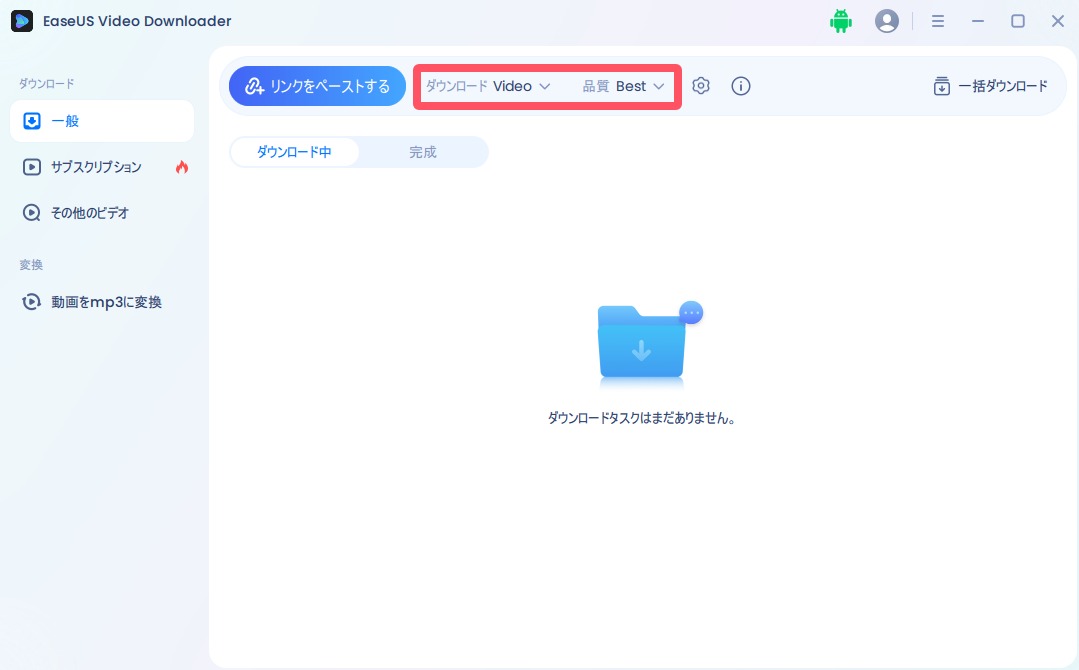This screenshot has width=1079, height=670.
Task: Open the 一括ダウンロード batch download panel
Action: (x=990, y=86)
